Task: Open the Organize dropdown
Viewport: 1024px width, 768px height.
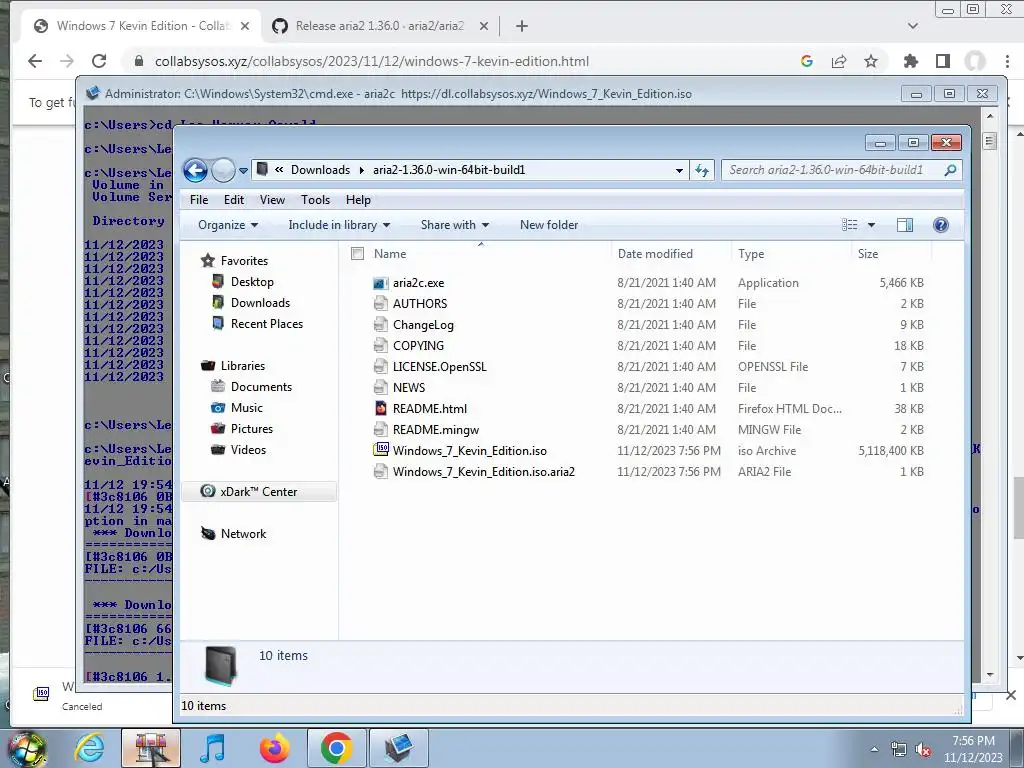Action: [x=228, y=225]
